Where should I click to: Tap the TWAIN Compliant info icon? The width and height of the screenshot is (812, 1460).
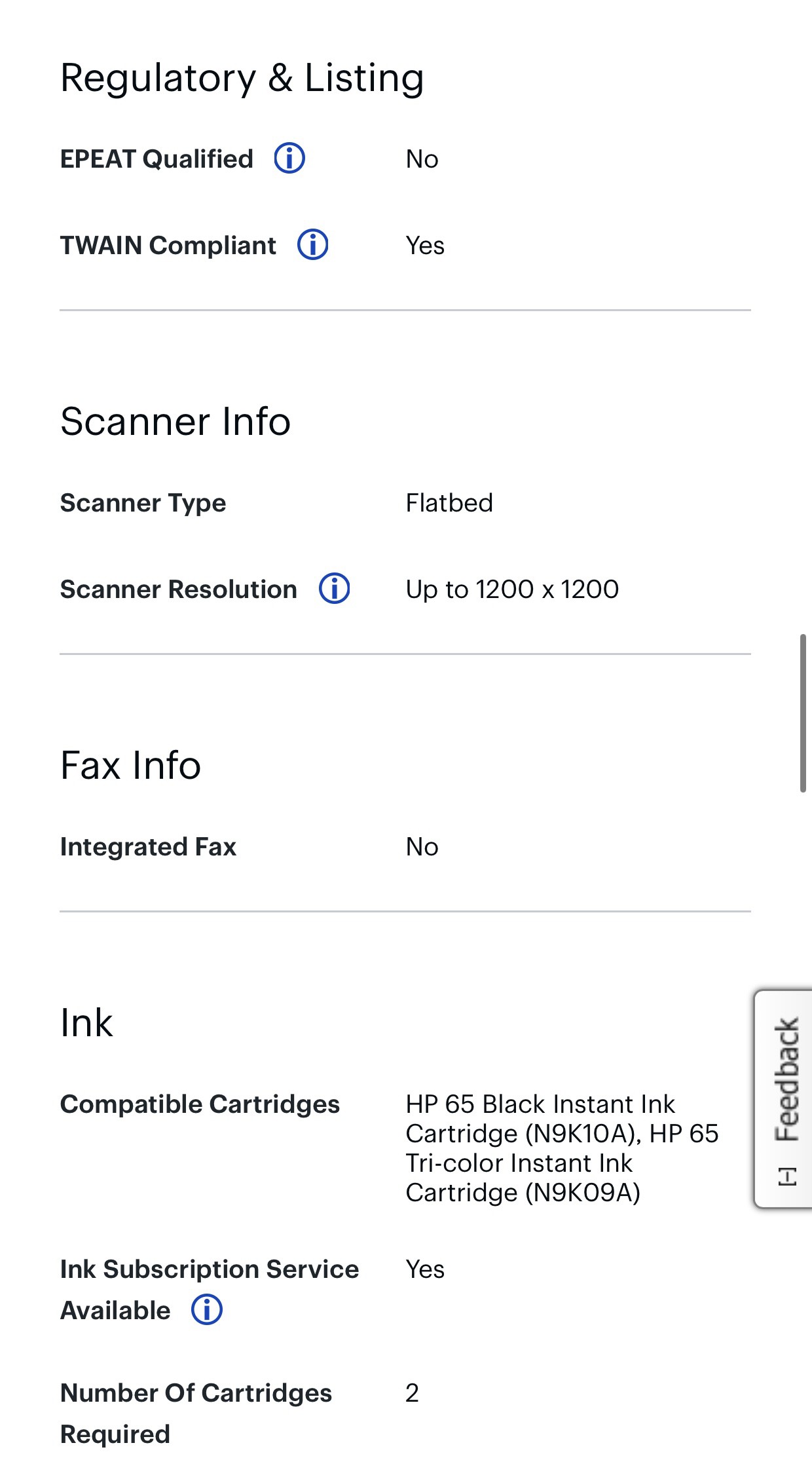tap(312, 245)
